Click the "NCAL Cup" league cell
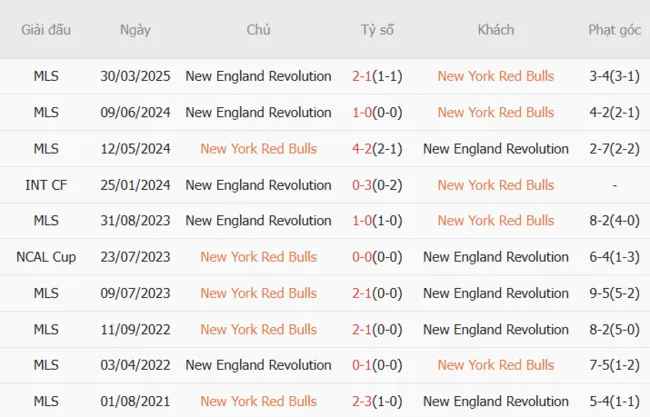 46,257
